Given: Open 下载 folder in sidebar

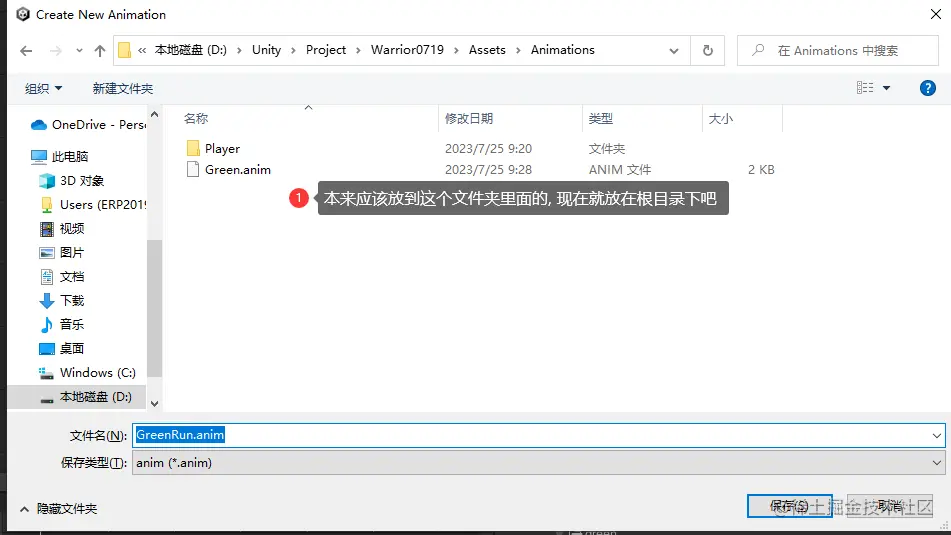Looking at the screenshot, I should pyautogui.click(x=62, y=300).
